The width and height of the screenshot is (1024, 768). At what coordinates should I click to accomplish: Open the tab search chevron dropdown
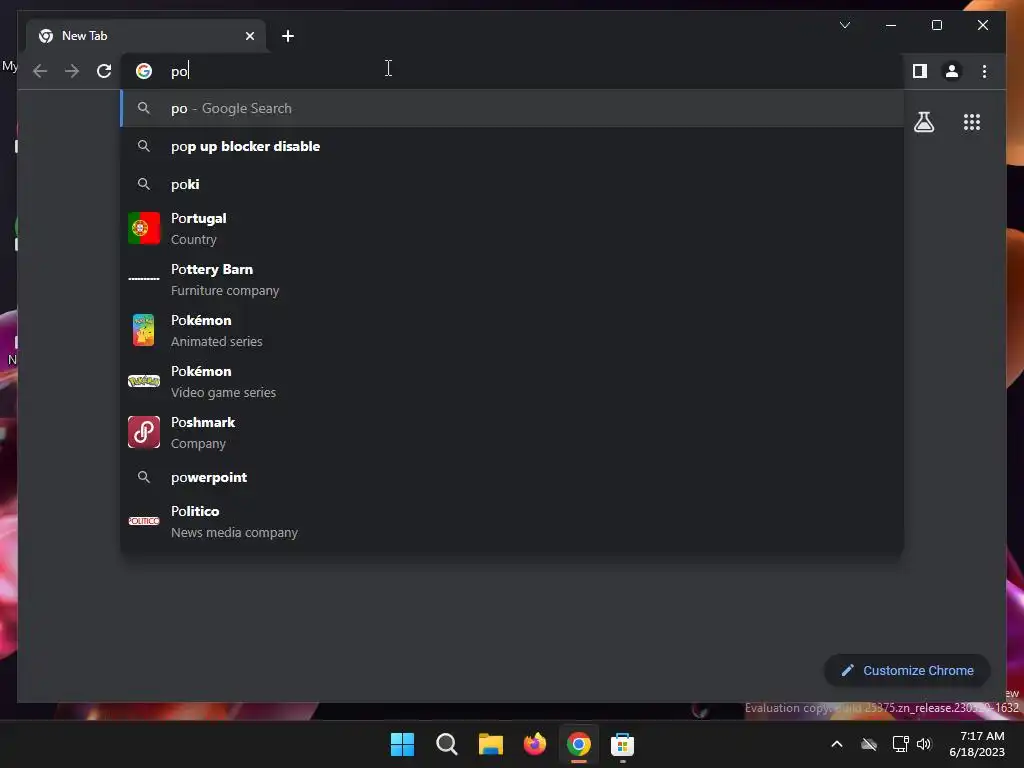coord(844,25)
